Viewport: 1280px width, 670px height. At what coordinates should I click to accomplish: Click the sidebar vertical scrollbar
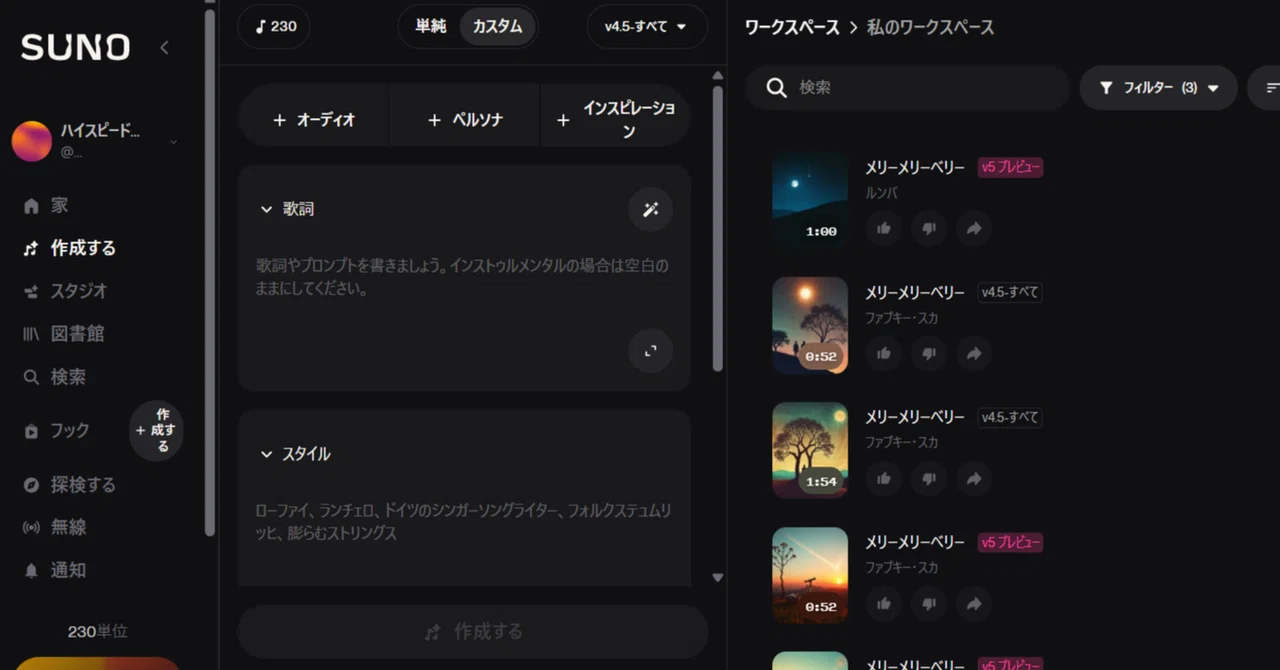pos(210,272)
